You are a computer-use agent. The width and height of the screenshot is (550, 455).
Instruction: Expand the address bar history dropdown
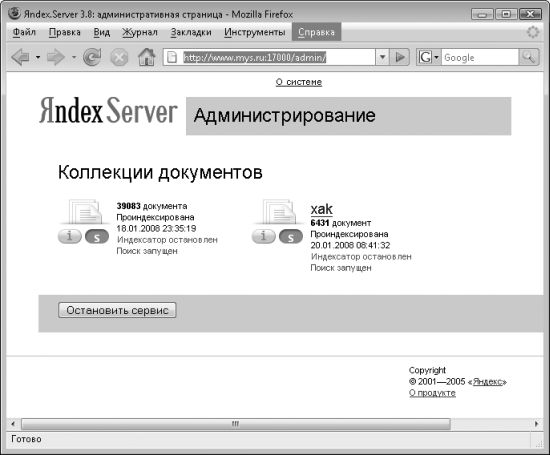point(383,57)
